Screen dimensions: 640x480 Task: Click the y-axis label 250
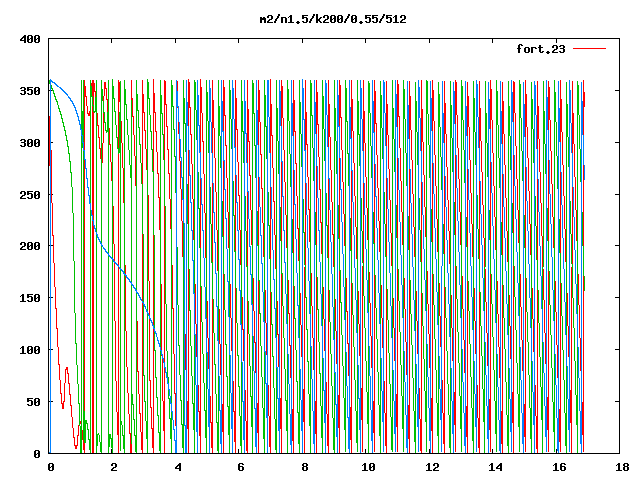[30, 195]
